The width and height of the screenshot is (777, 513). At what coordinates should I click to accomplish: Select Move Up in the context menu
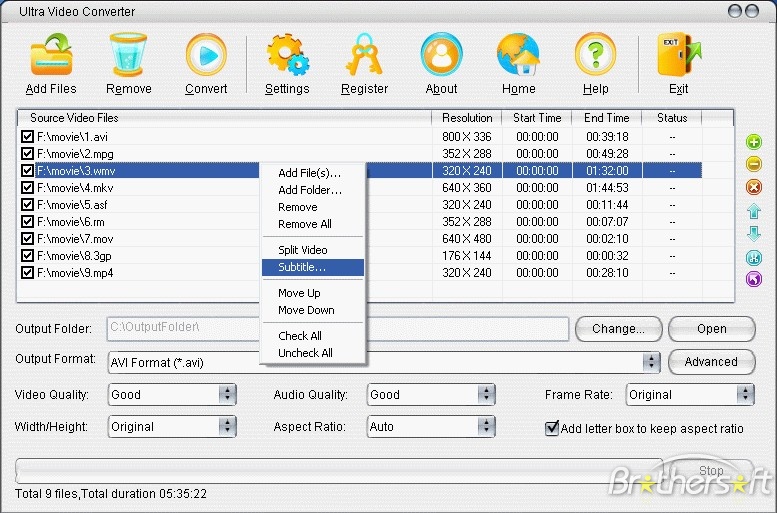(313, 293)
